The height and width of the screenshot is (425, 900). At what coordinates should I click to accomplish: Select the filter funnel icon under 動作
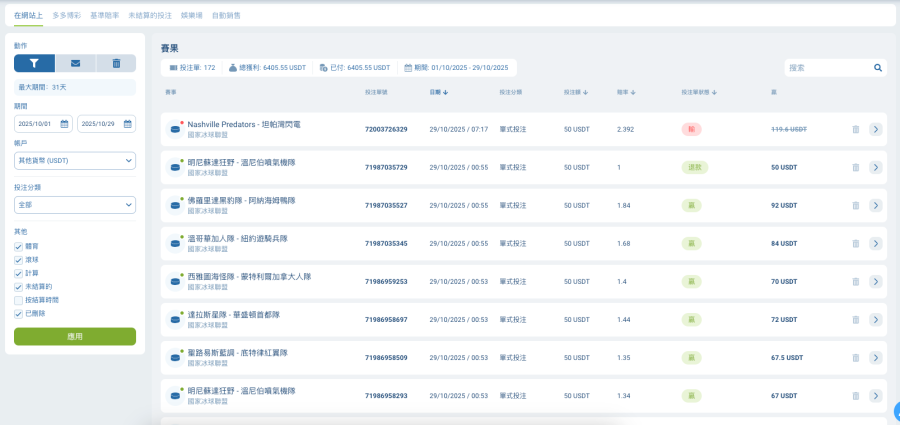34,63
